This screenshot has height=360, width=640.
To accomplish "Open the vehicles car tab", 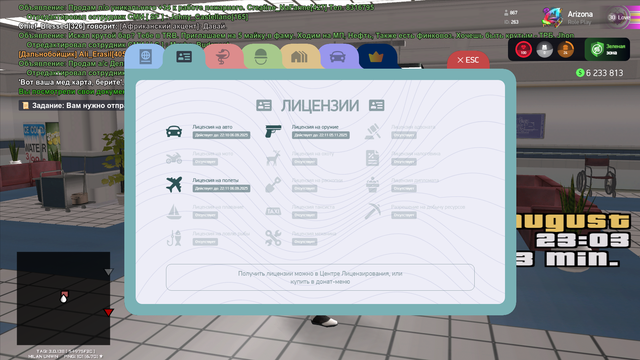I will click(338, 57).
